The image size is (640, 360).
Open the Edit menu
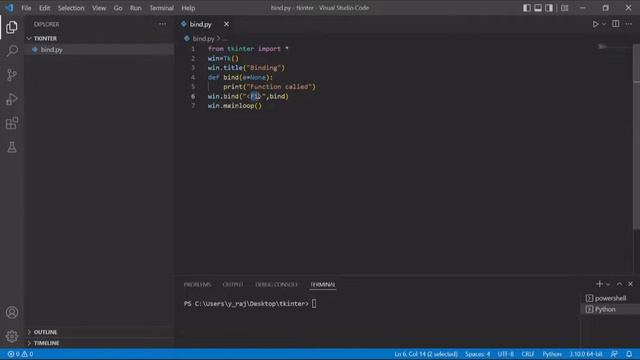[44, 8]
